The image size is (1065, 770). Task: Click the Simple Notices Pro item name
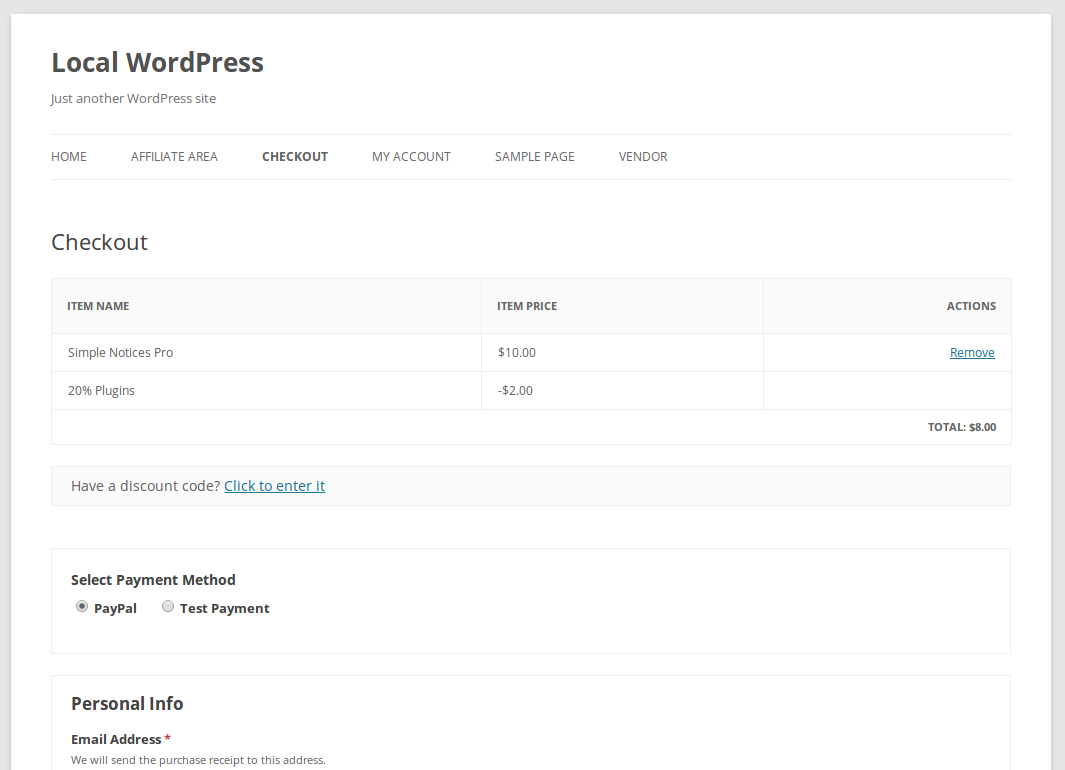[x=120, y=352]
